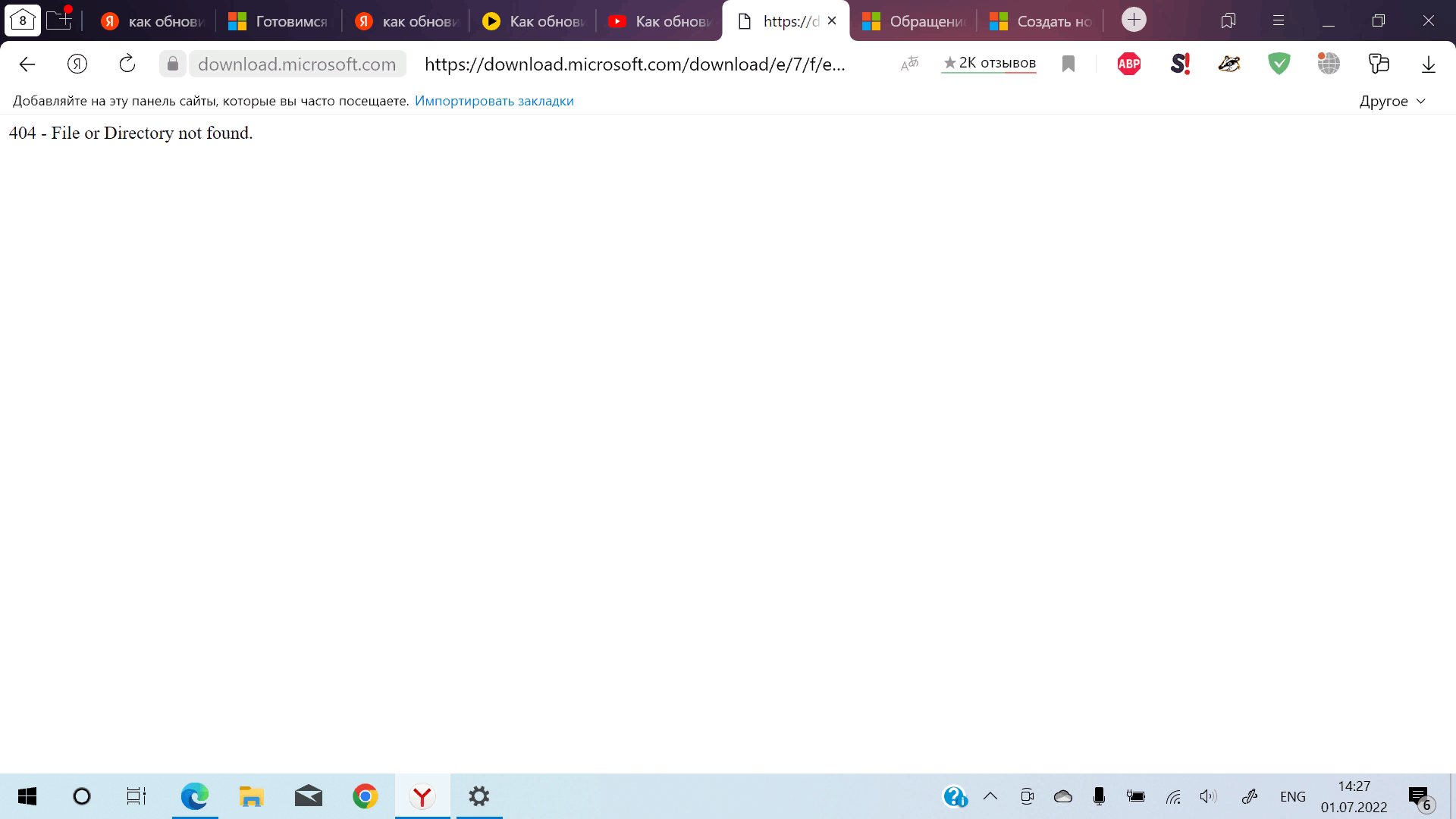Screen dimensions: 1456x819
Task: Open the tab counter icon showing 8
Action: [x=23, y=20]
